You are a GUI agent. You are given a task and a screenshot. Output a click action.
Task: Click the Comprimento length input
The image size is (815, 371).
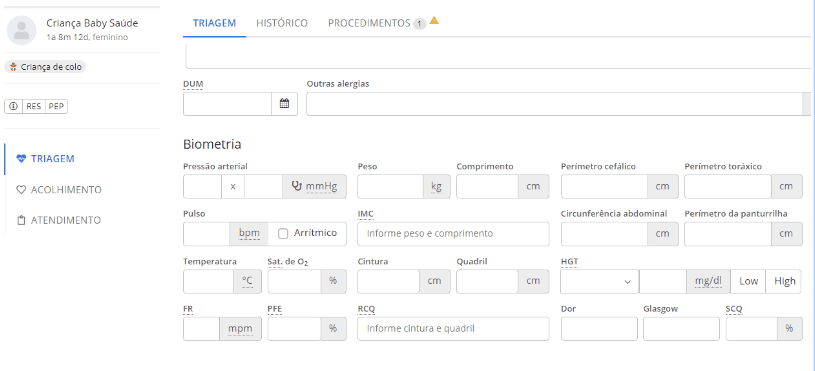coord(487,187)
